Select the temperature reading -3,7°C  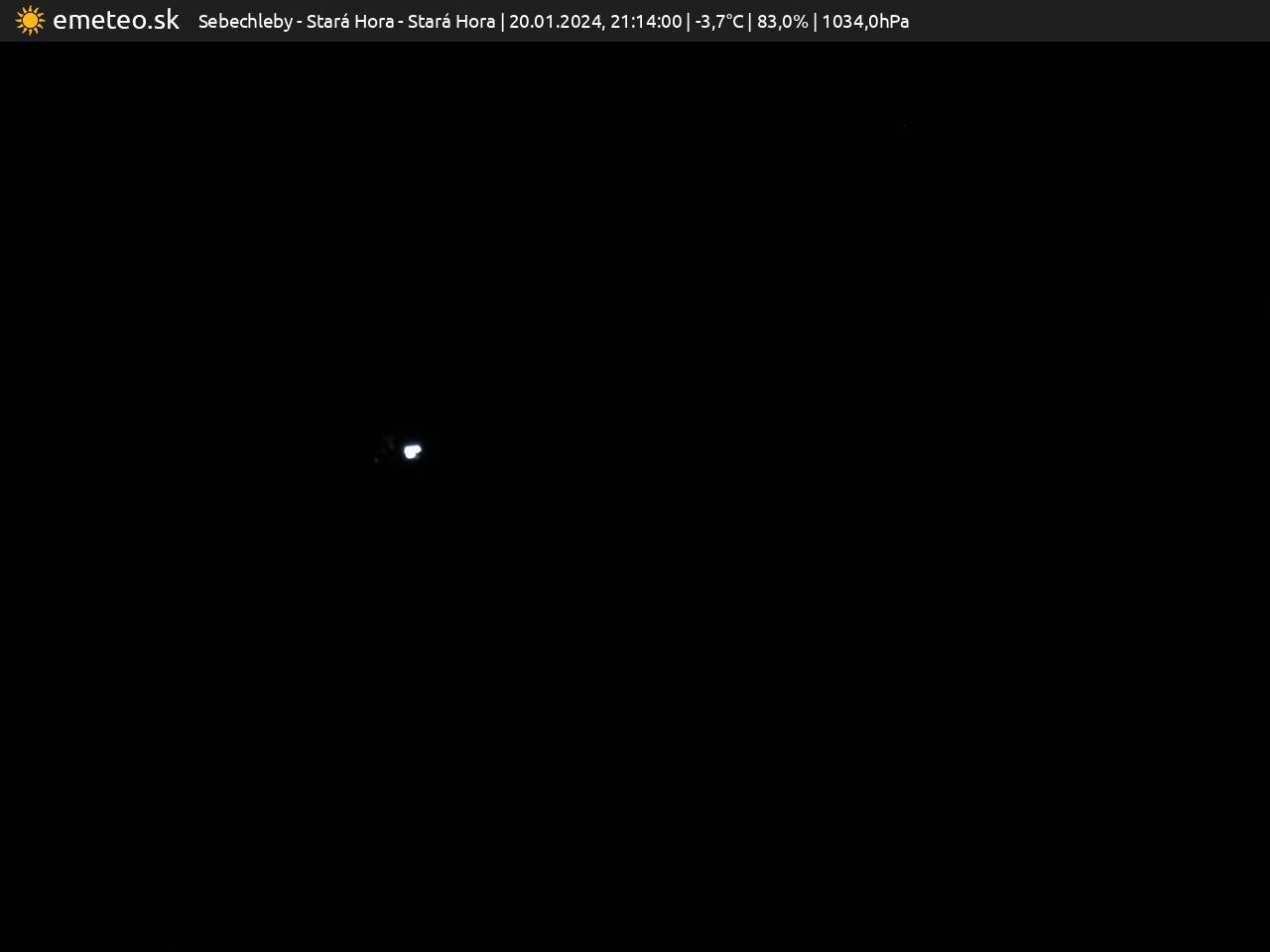[x=719, y=22]
